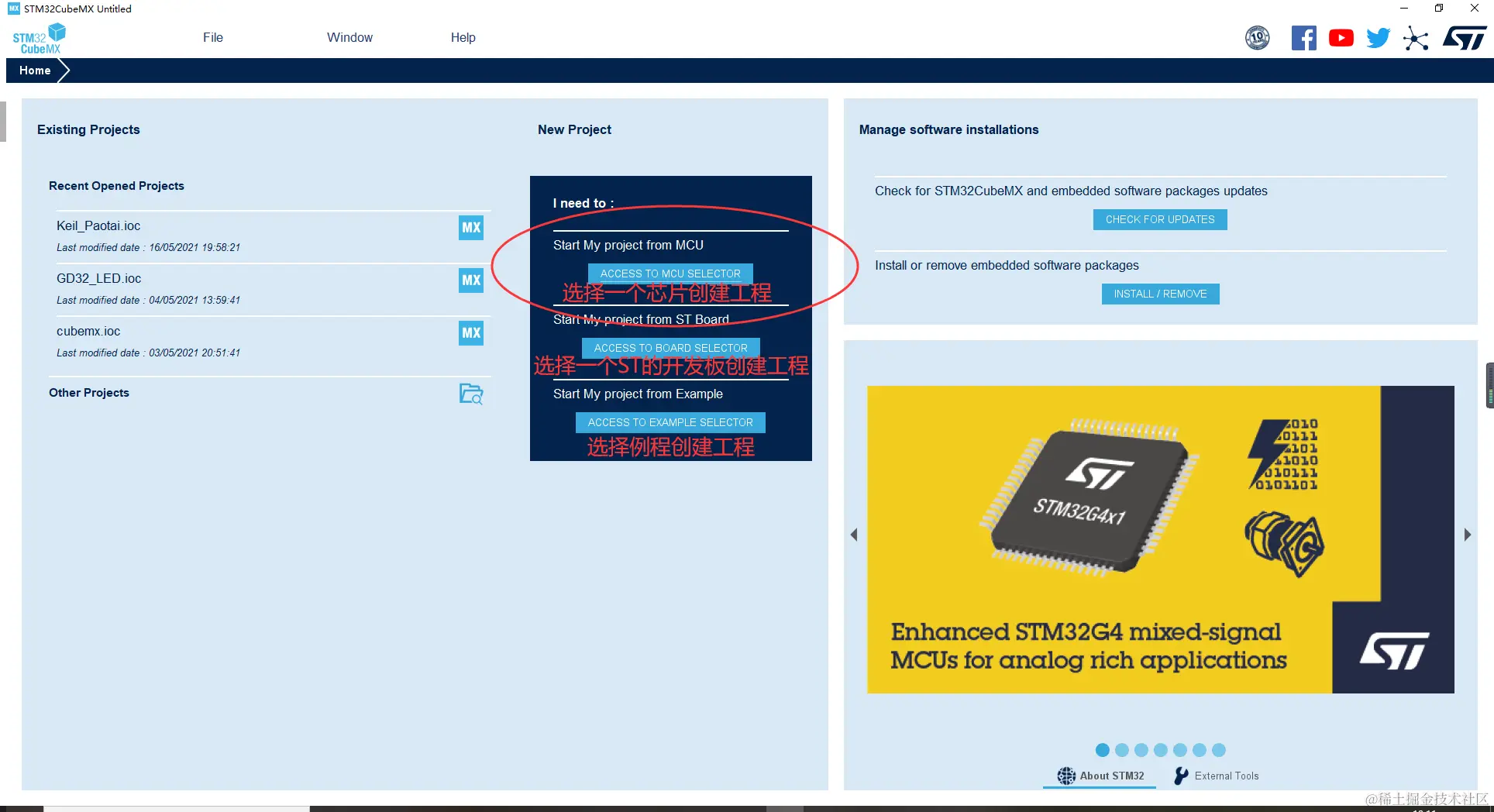
Task: Open GD32_LED.ioc via its MX icon
Action: [x=471, y=280]
